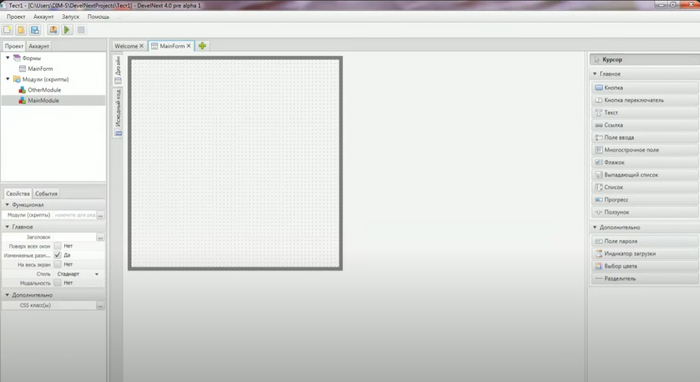This screenshot has width=700, height=382.
Task: Open the Помощь menu
Action: point(98,17)
